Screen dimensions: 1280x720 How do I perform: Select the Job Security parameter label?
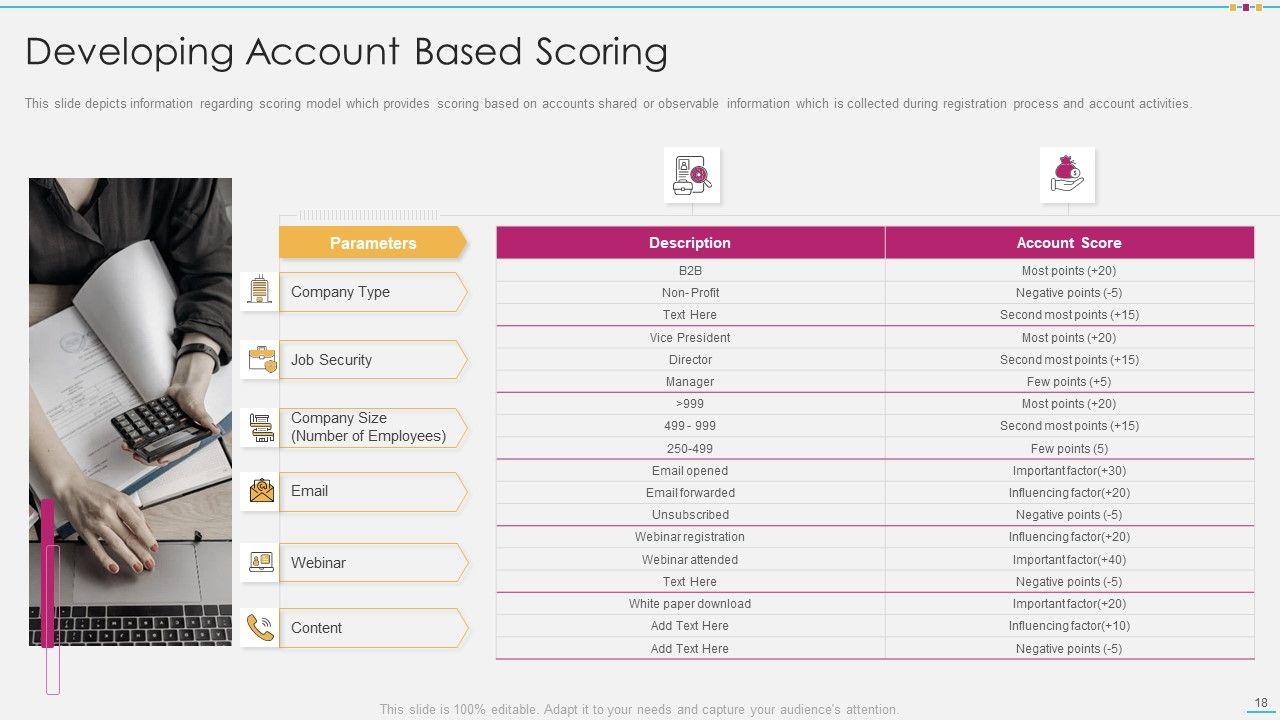[x=331, y=360]
